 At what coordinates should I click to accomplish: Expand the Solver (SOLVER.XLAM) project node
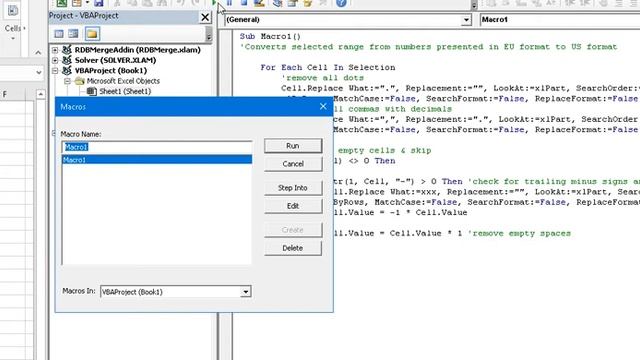click(x=55, y=60)
